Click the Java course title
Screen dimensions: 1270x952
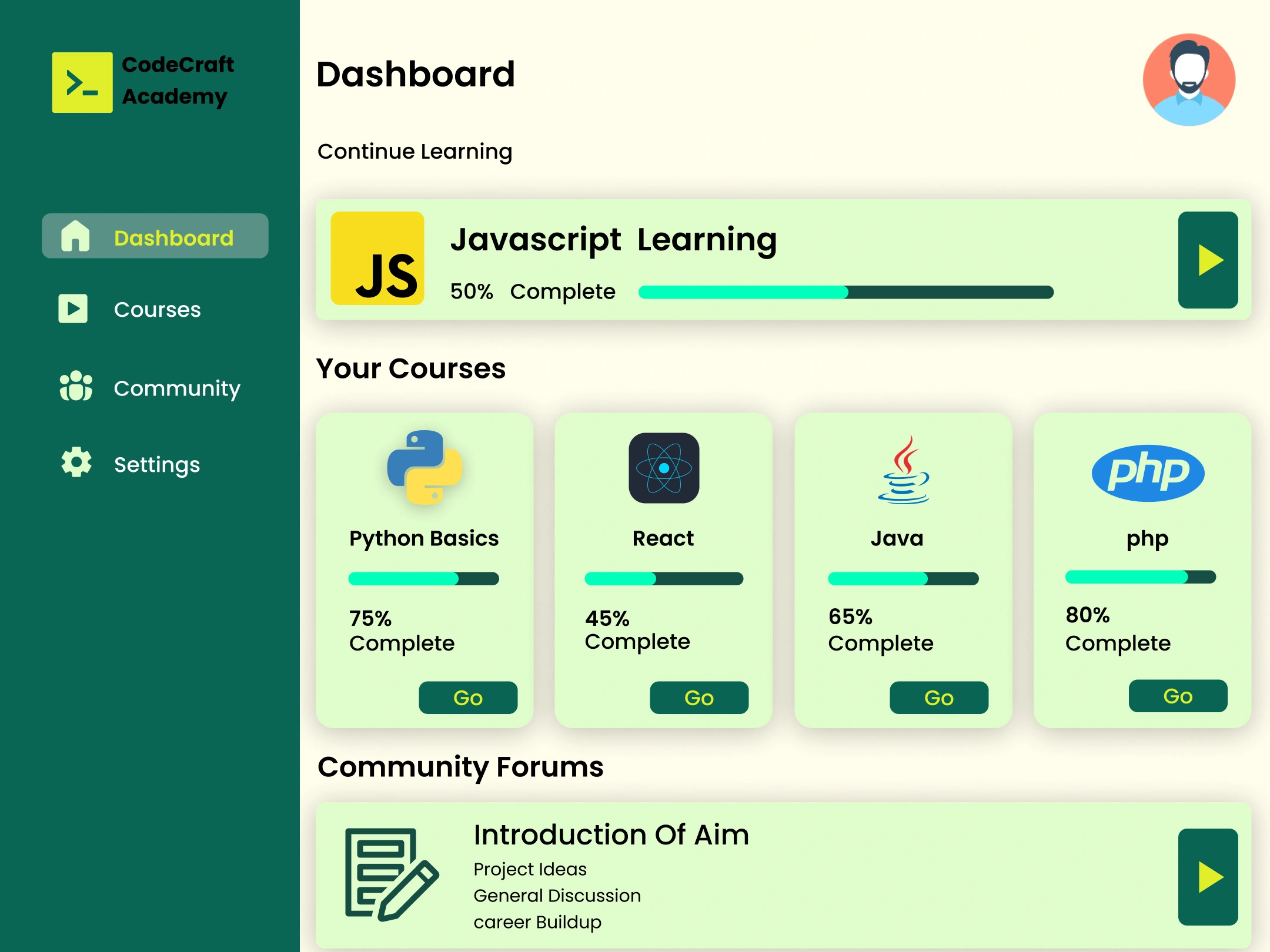[897, 538]
